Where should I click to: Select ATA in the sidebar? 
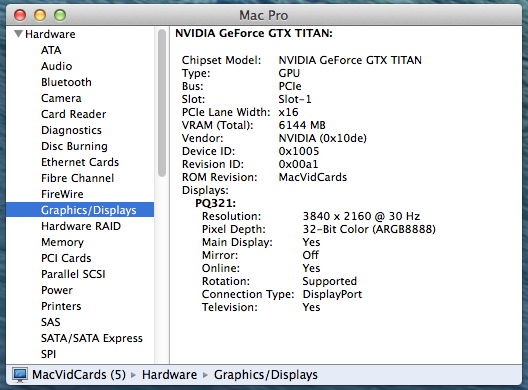51,50
